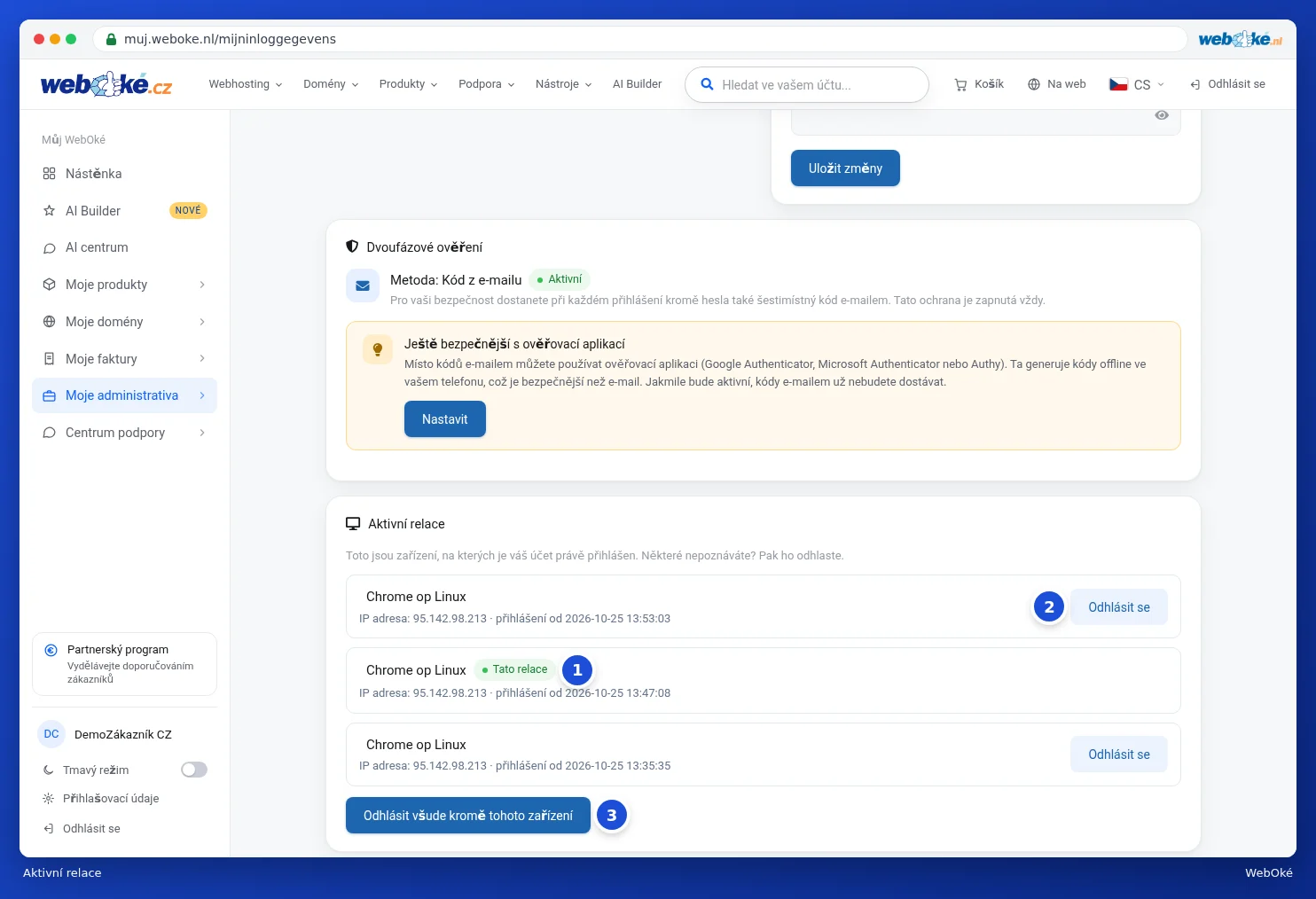This screenshot has width=1316, height=899.
Task: Open AI Builder in the top navigation
Action: pos(637,84)
